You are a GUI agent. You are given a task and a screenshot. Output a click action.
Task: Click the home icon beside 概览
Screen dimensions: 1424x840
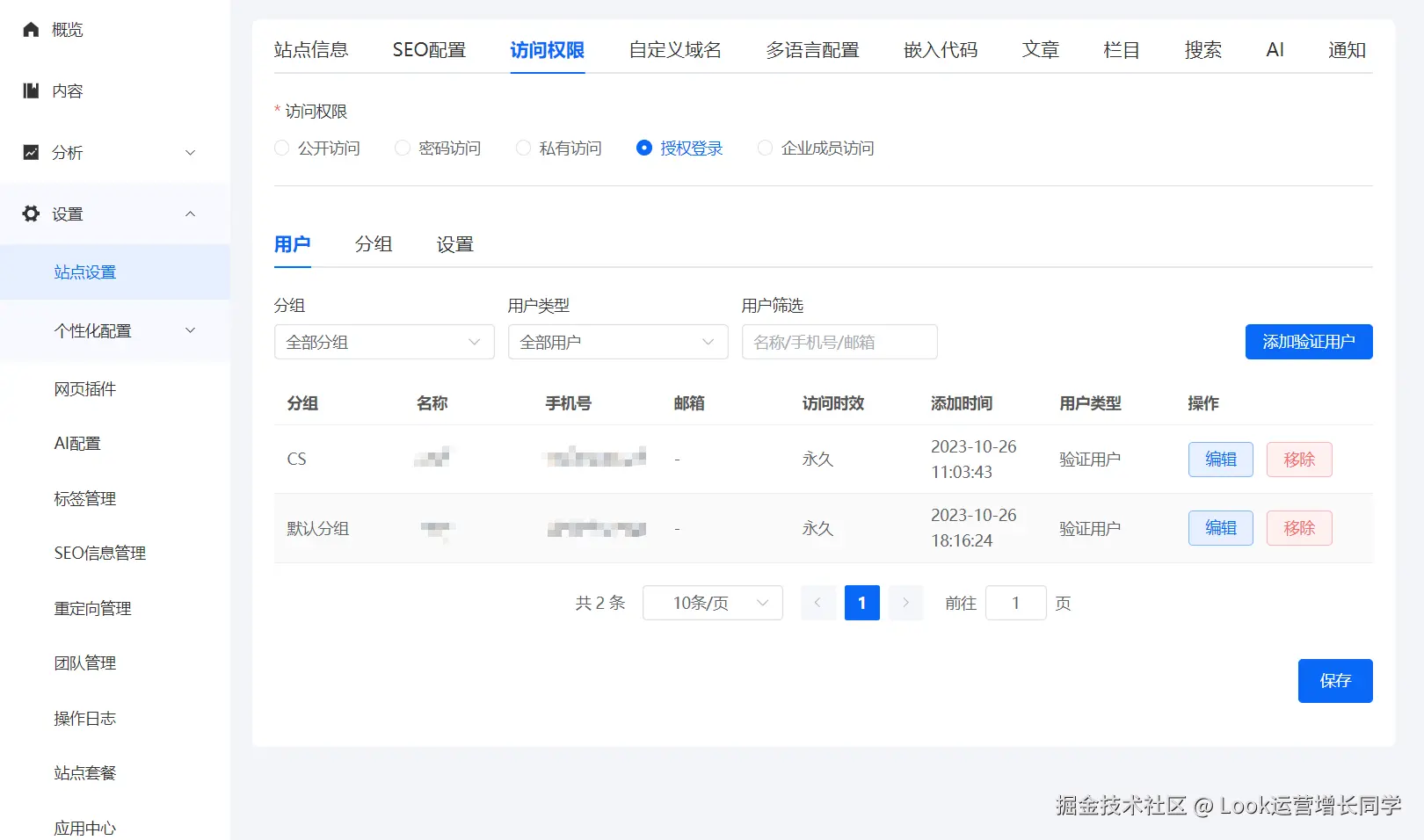[x=31, y=30]
